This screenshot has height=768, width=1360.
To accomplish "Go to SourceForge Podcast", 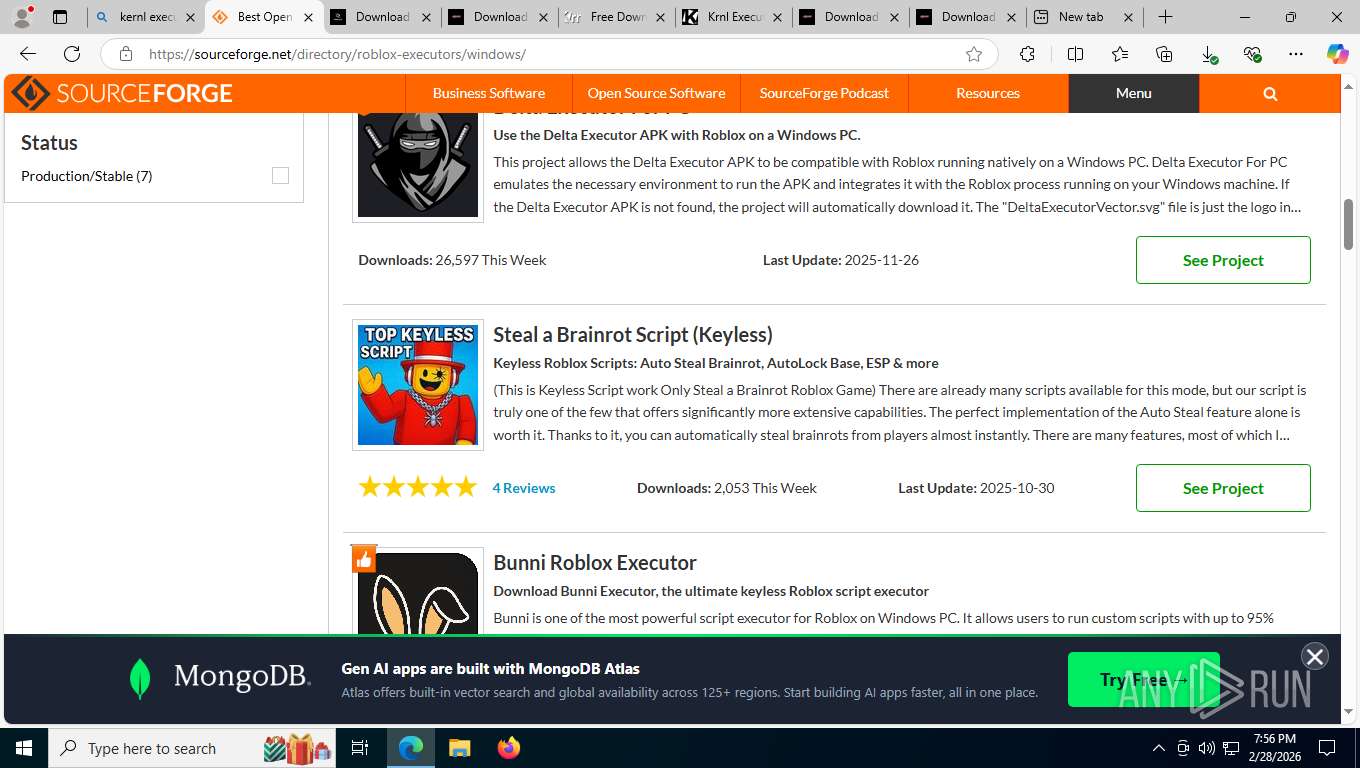I will pos(824,93).
